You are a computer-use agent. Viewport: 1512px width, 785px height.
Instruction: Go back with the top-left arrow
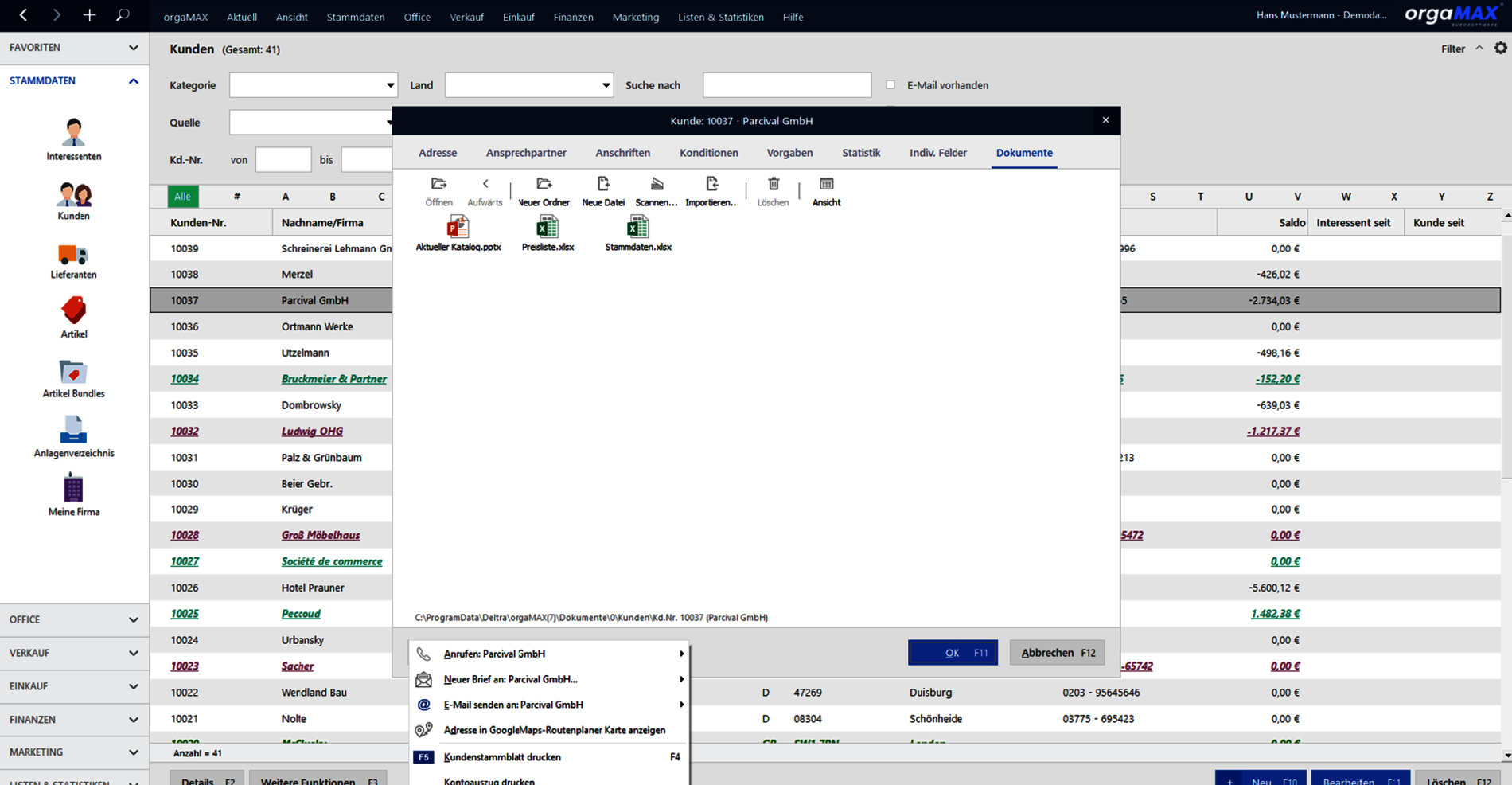[23, 15]
